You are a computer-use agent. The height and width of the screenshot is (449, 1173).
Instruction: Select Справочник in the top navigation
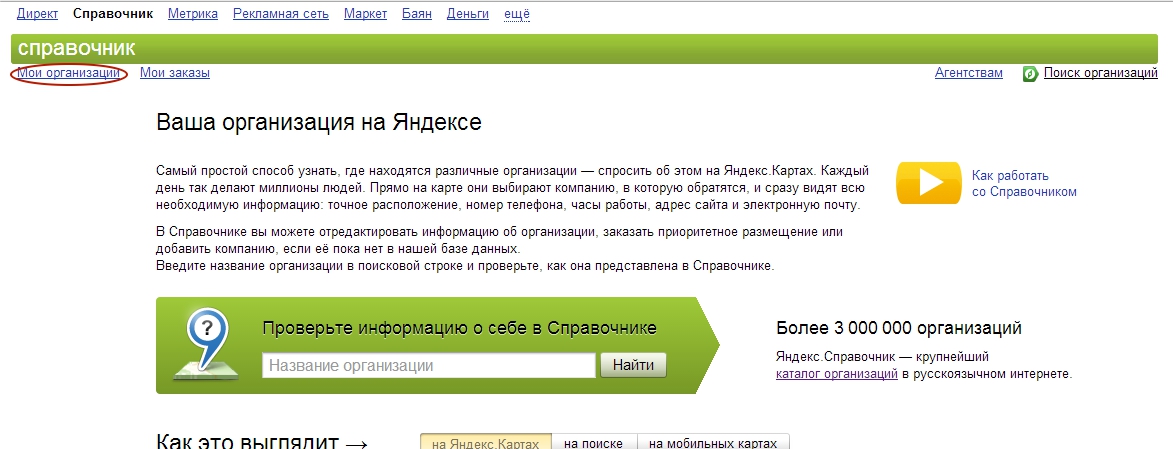[x=113, y=13]
